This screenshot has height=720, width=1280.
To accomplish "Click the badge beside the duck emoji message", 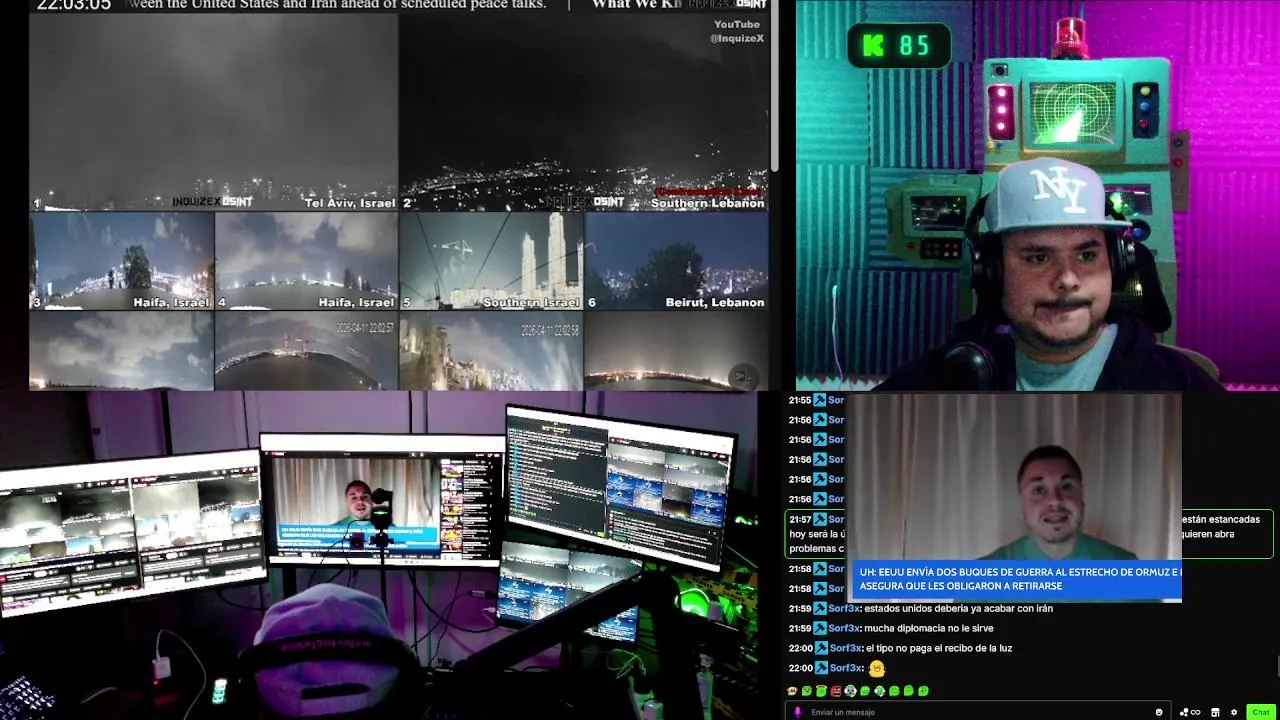I will click(x=821, y=668).
